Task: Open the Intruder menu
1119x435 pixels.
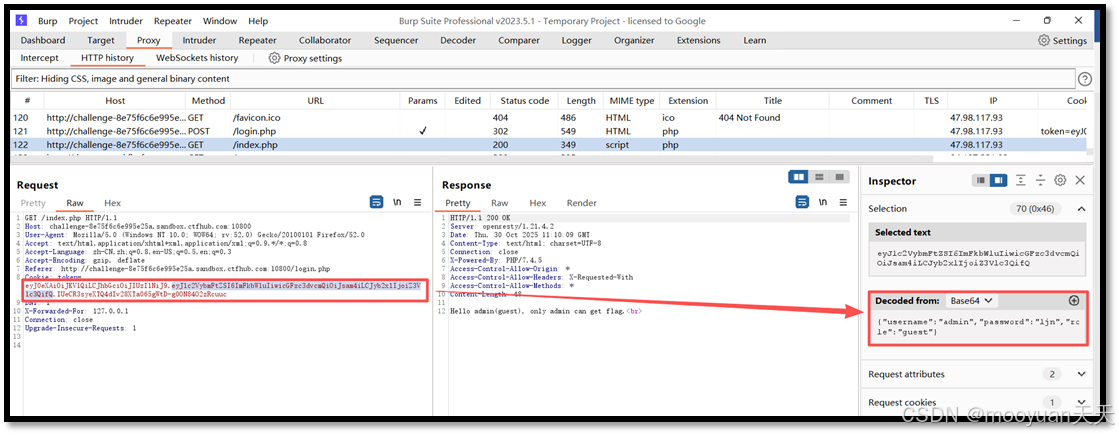Action: 126,21
